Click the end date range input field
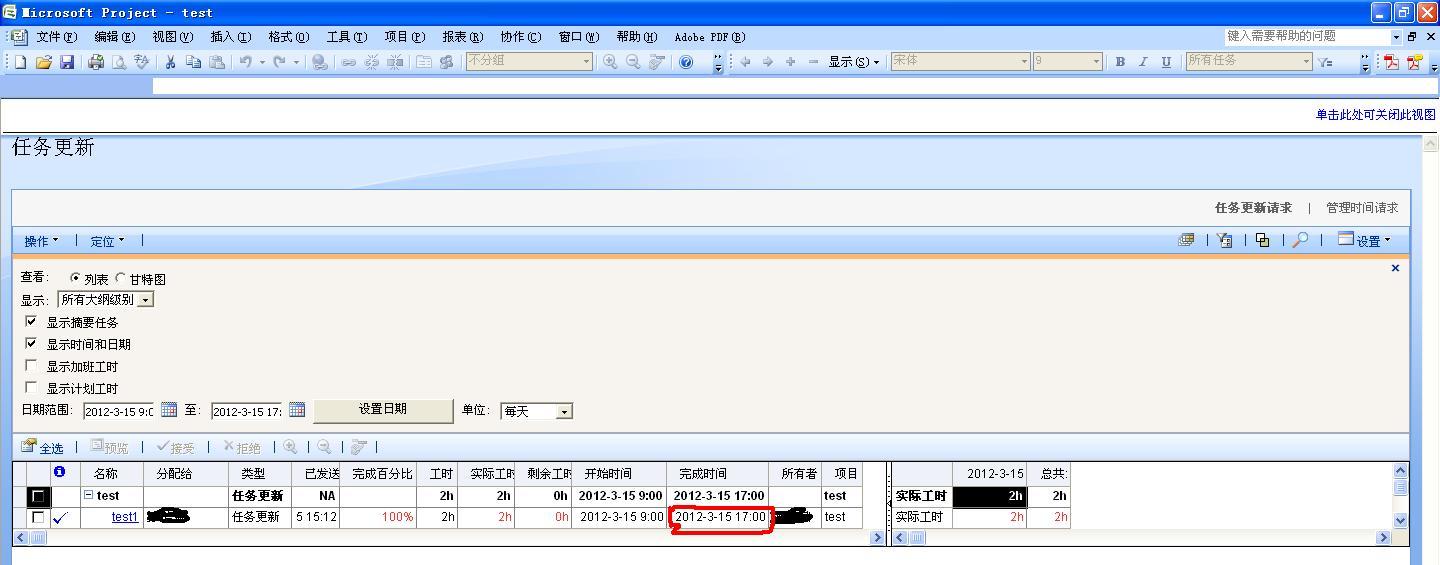Image resolution: width=1440 pixels, height=565 pixels. (x=246, y=411)
